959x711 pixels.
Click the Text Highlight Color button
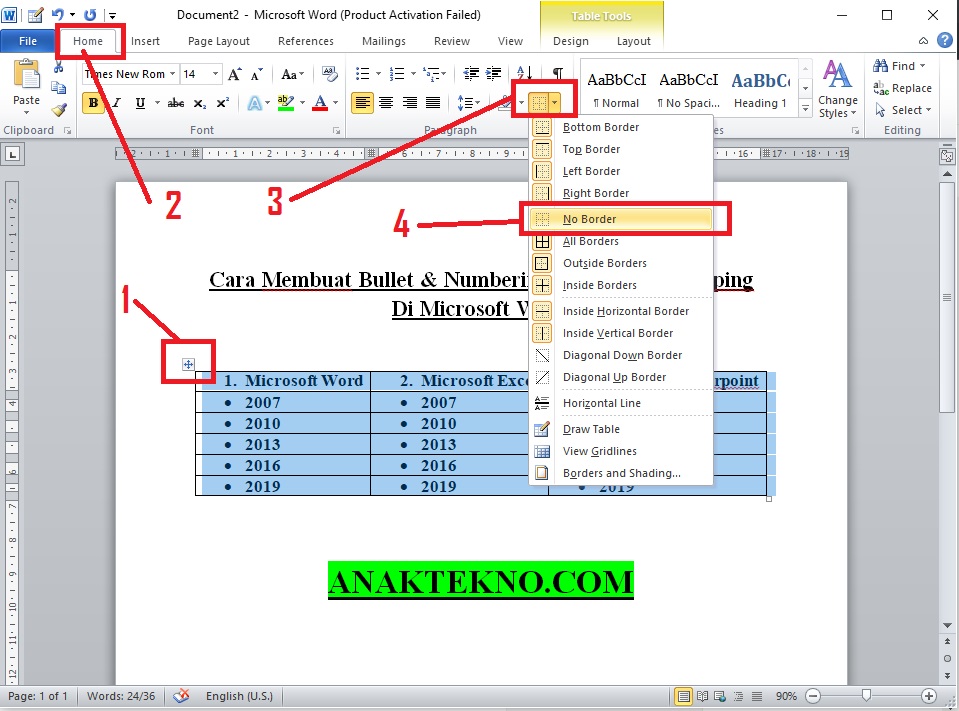coord(285,103)
